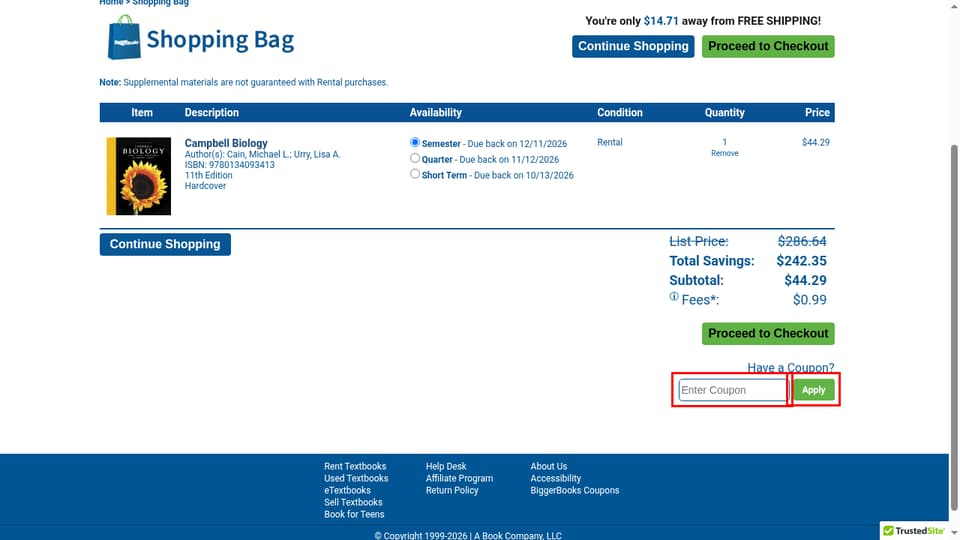Click the Continue Shopping button below the item list
This screenshot has width=960, height=540.
(x=165, y=244)
